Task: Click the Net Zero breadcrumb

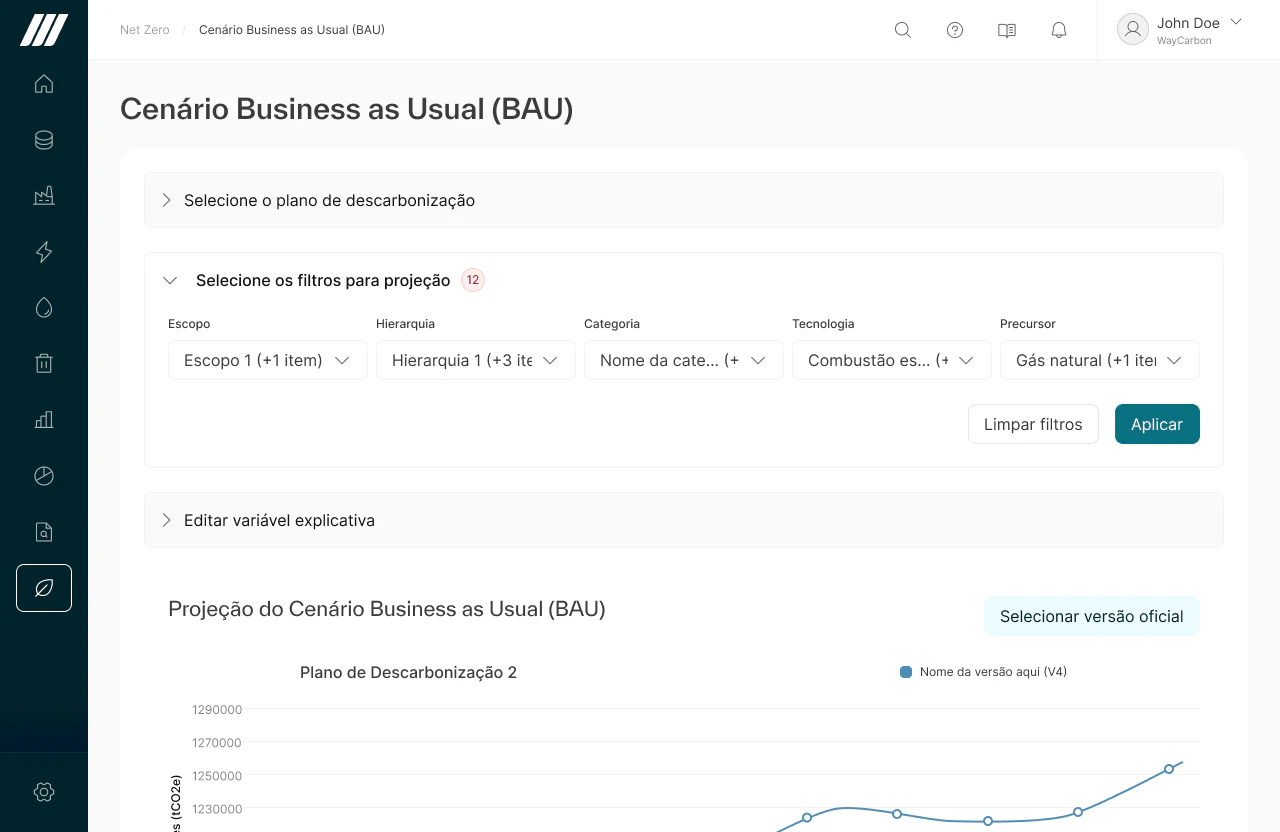Action: [x=145, y=30]
